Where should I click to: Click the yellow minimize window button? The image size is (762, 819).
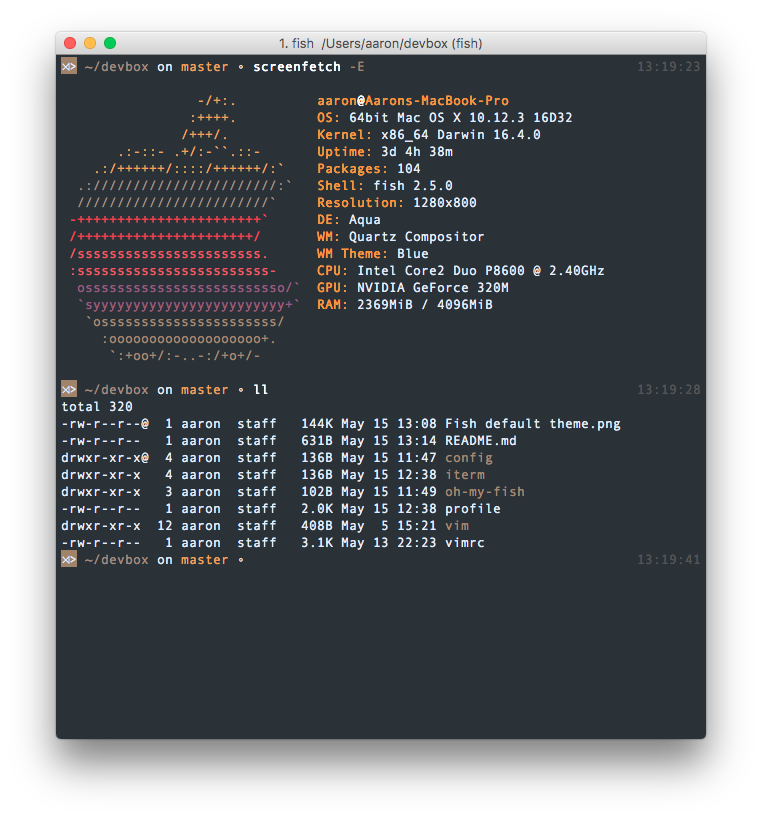[90, 43]
